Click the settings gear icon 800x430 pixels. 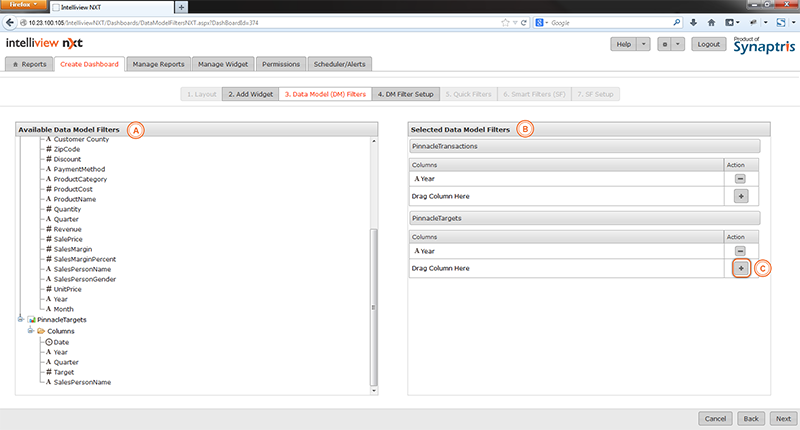pyautogui.click(x=664, y=44)
